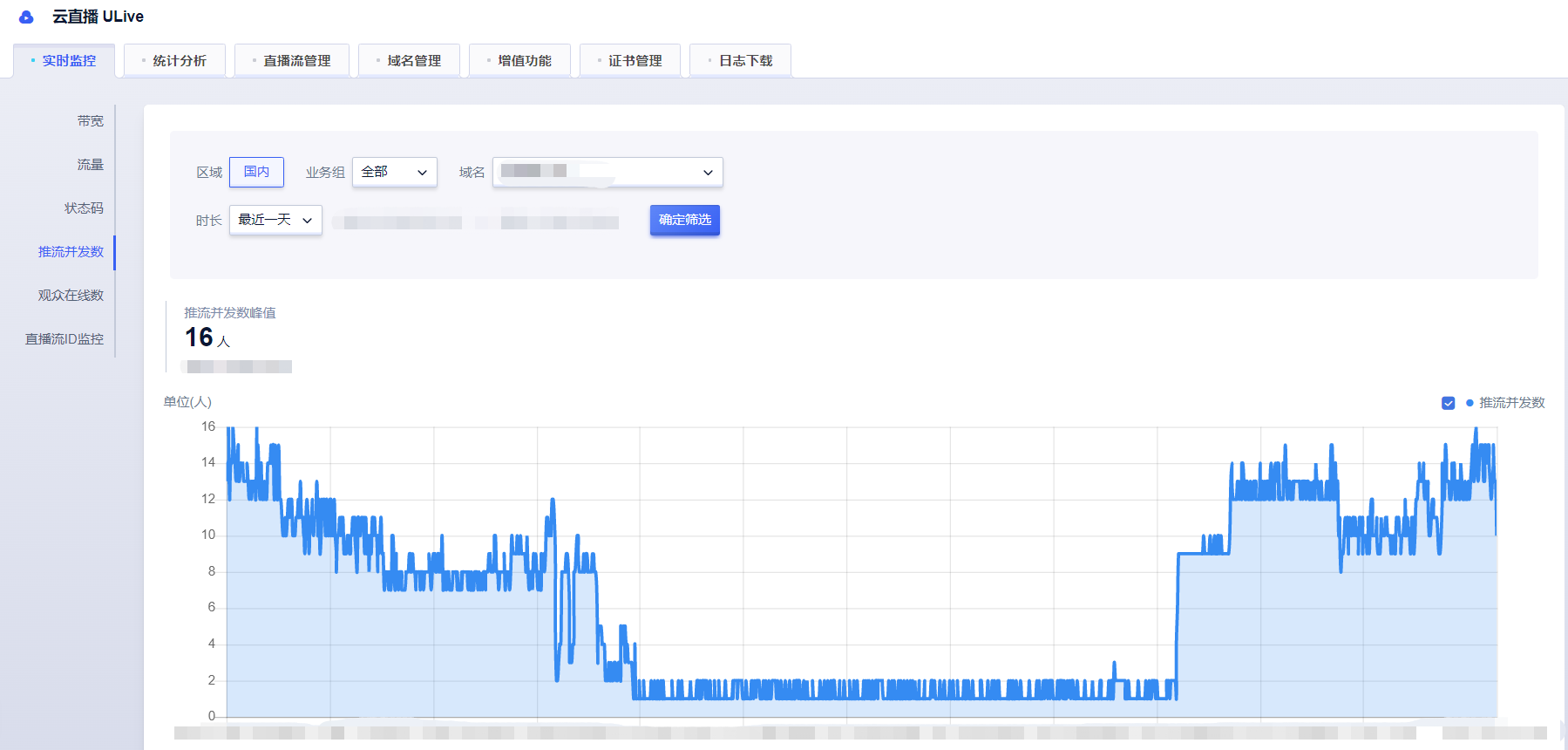Viewport: 1568px width, 750px height.
Task: Click the 区域 filter label
Action: 209,173
